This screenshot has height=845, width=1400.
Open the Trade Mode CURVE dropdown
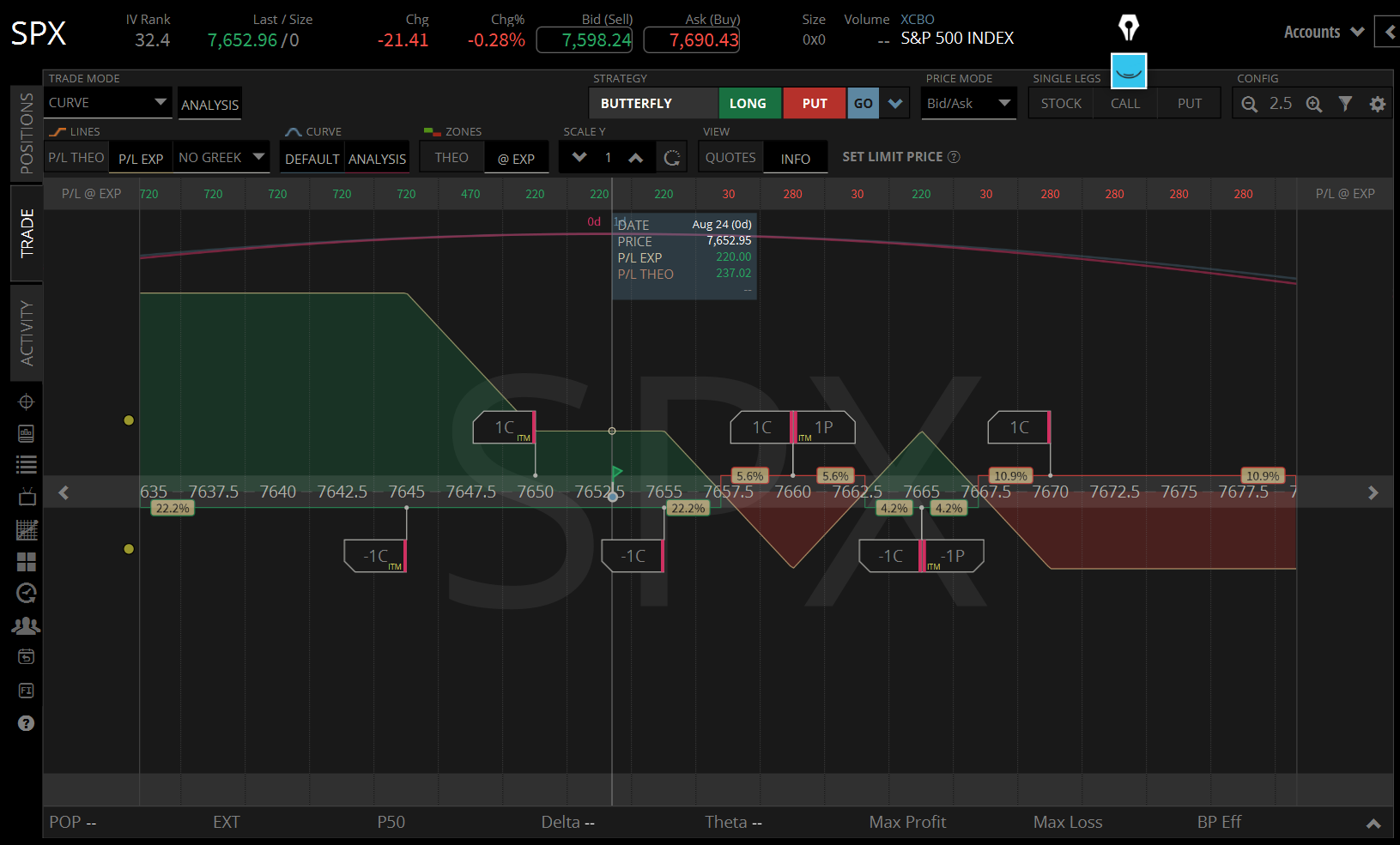point(108,103)
